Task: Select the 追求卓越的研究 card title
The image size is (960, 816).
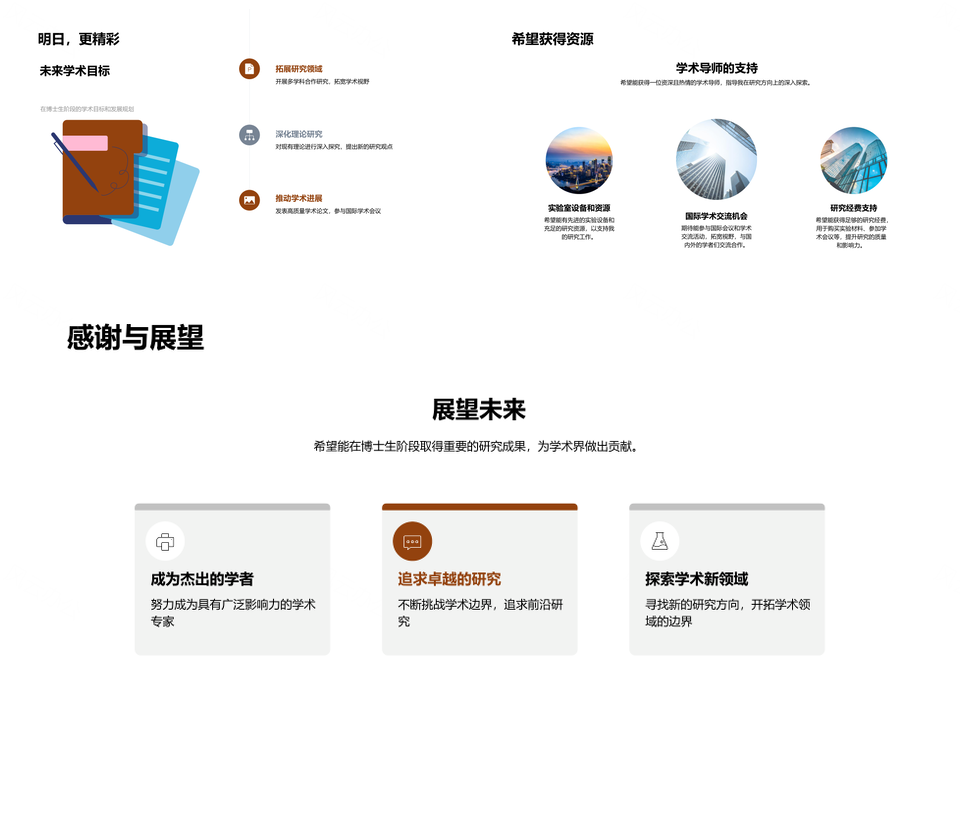Action: coord(449,579)
